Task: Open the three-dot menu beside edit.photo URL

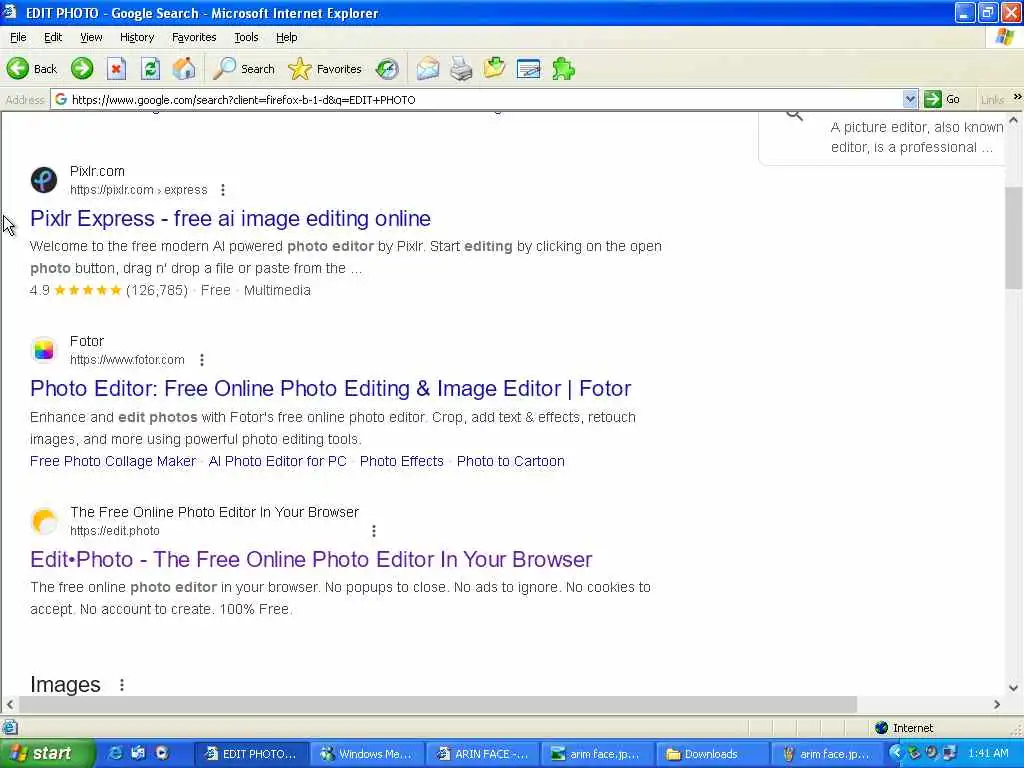Action: [374, 531]
